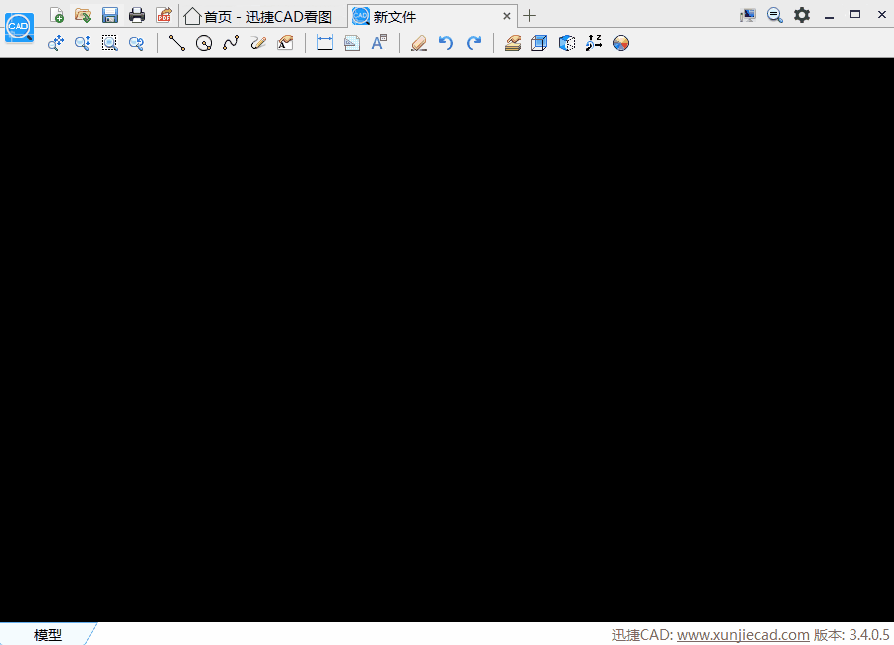
Task: Select the text annotation tool
Action: 379,43
